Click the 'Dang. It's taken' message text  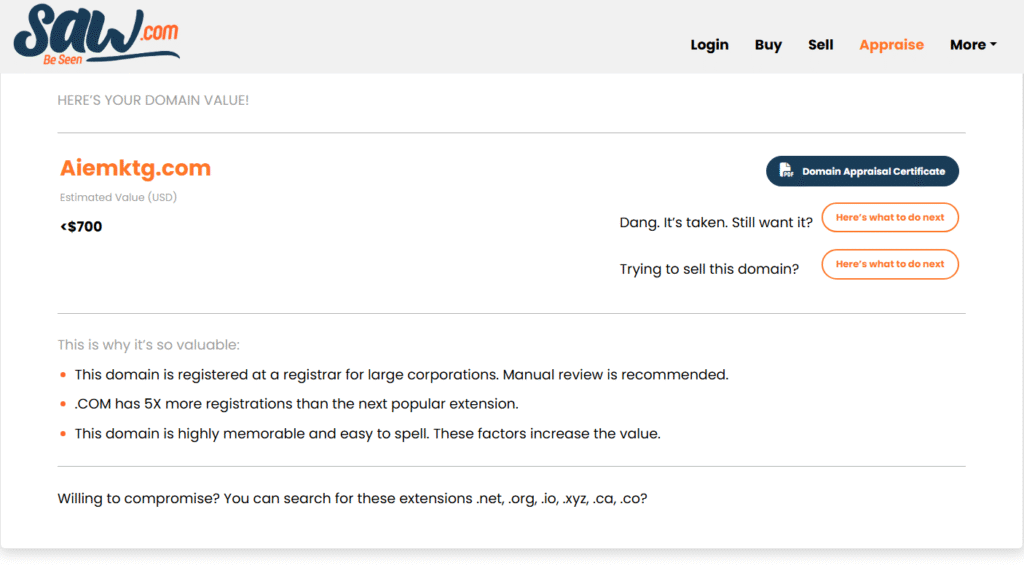pyautogui.click(x=716, y=223)
